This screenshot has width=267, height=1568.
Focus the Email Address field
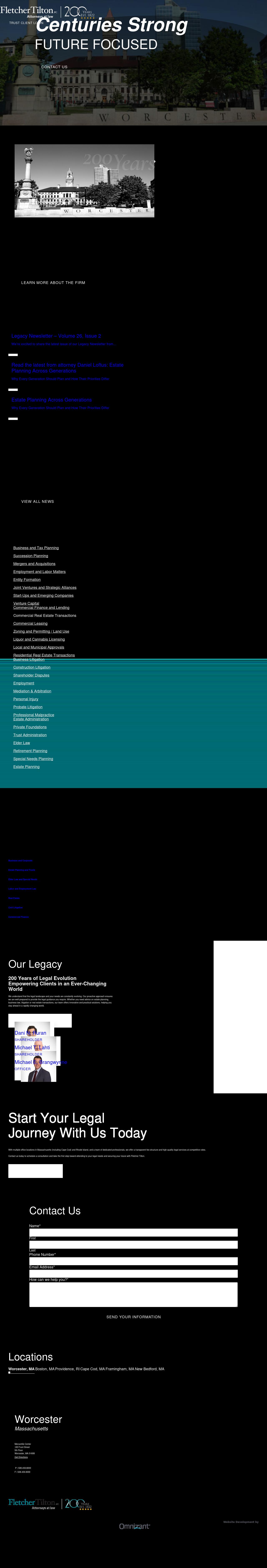[133, 1273]
